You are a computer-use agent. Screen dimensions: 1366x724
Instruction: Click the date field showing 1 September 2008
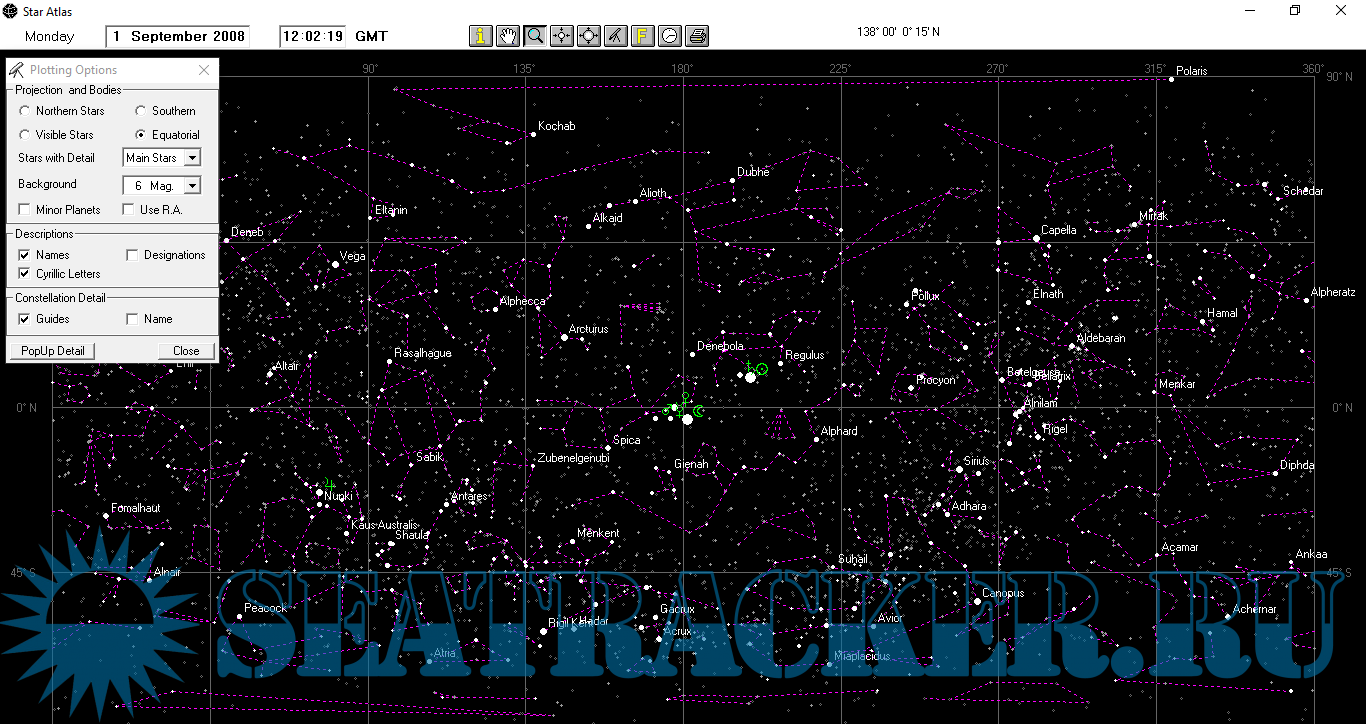click(x=178, y=37)
